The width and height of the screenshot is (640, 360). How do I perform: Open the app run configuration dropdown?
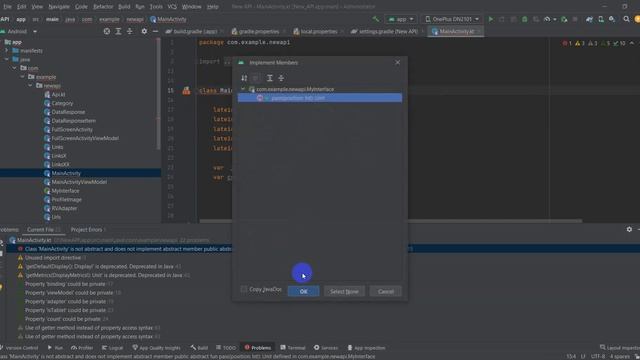pos(401,19)
